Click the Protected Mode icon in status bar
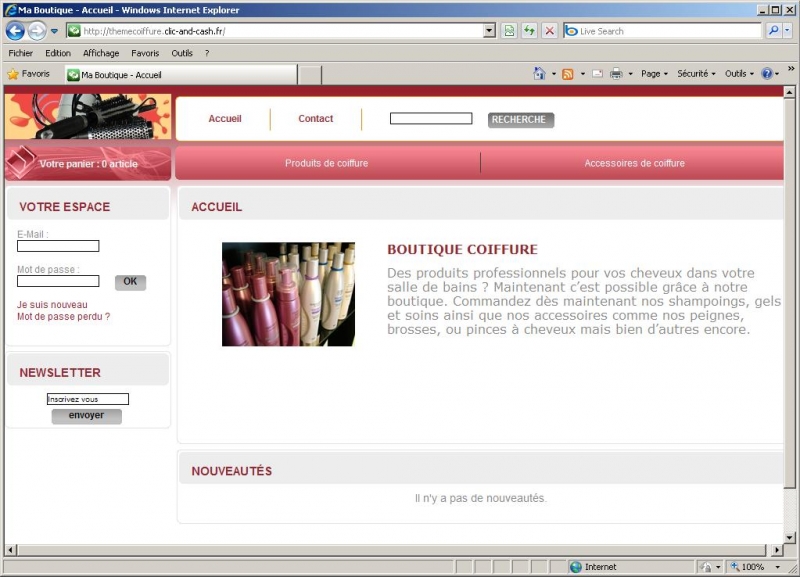Image resolution: width=800 pixels, height=577 pixels. pos(706,567)
